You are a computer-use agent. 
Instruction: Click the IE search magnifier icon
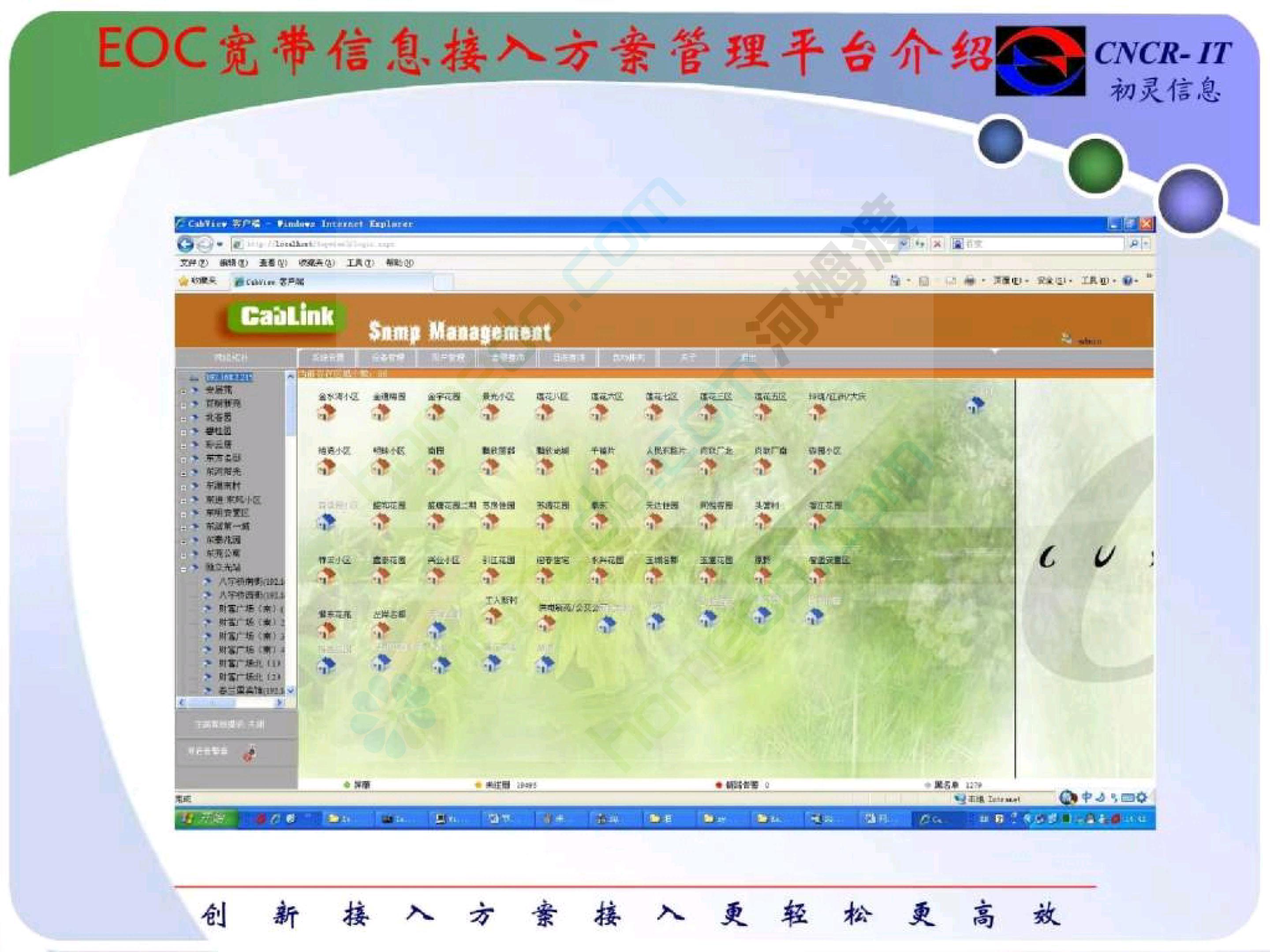click(1133, 244)
